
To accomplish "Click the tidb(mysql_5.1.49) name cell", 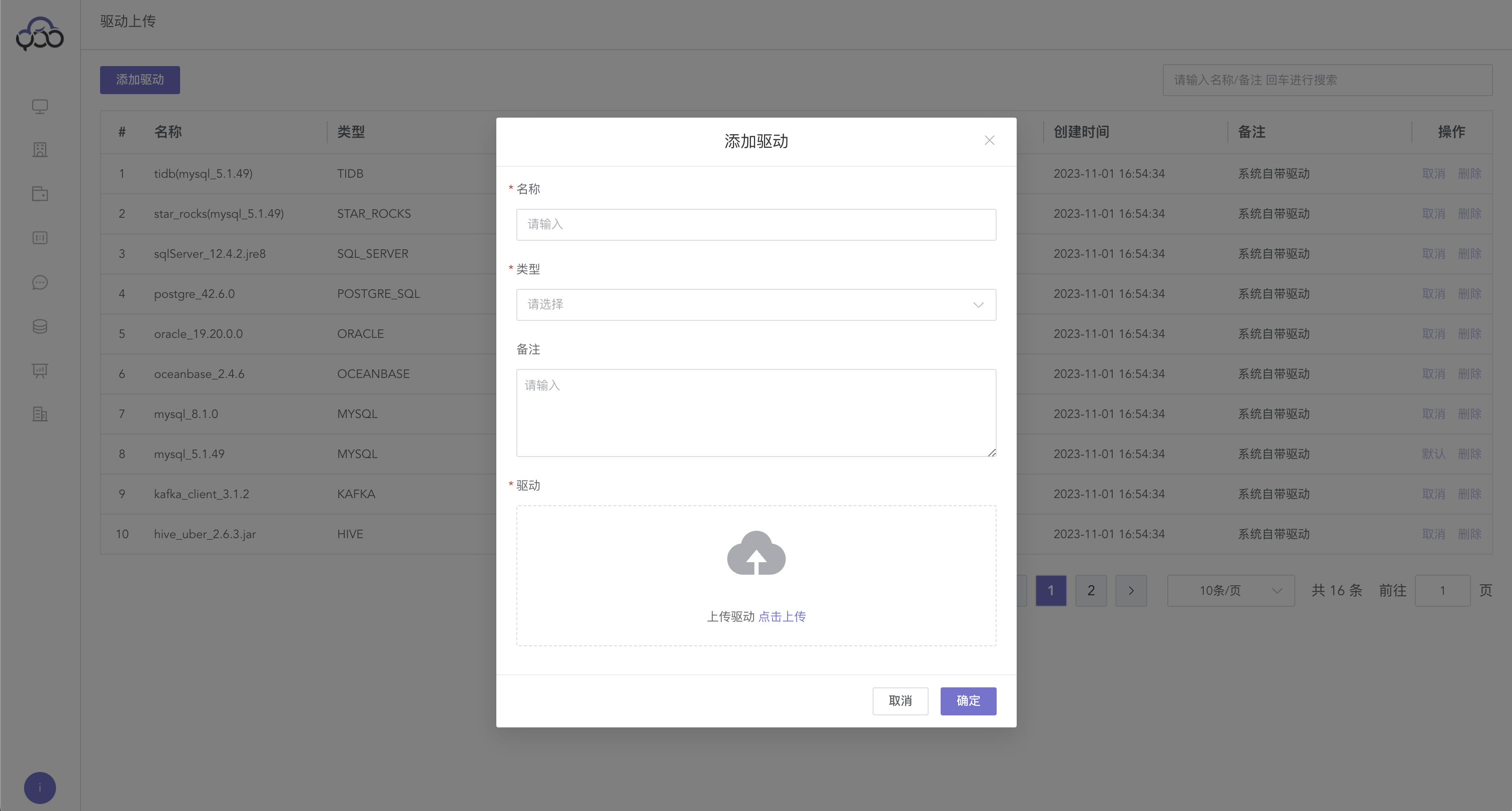I will pyautogui.click(x=203, y=174).
